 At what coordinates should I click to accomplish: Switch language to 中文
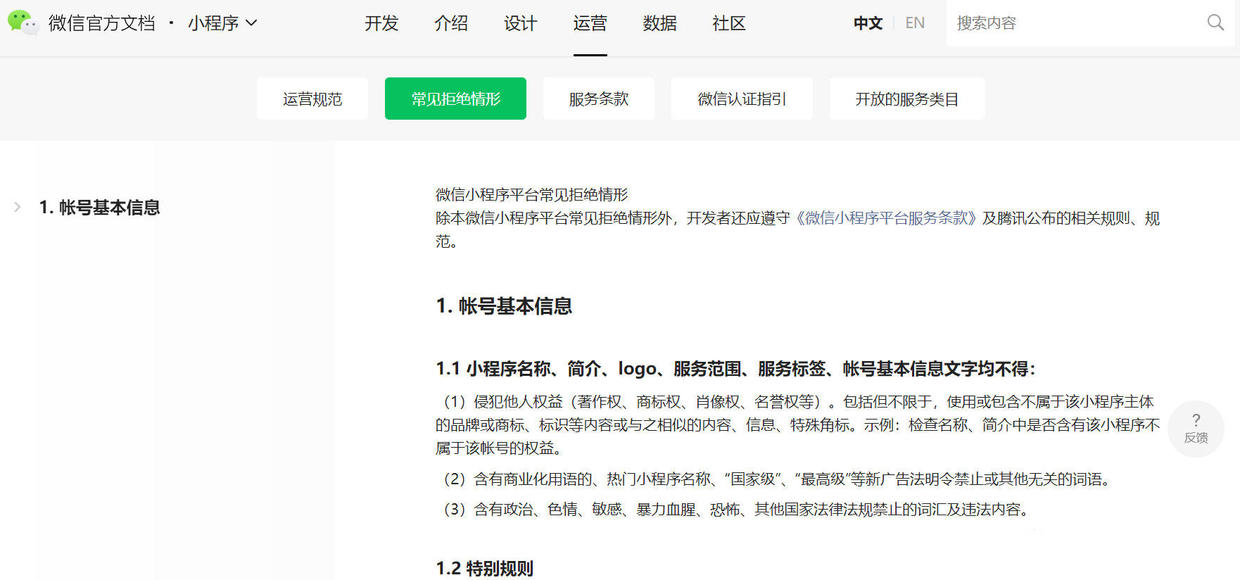[868, 23]
